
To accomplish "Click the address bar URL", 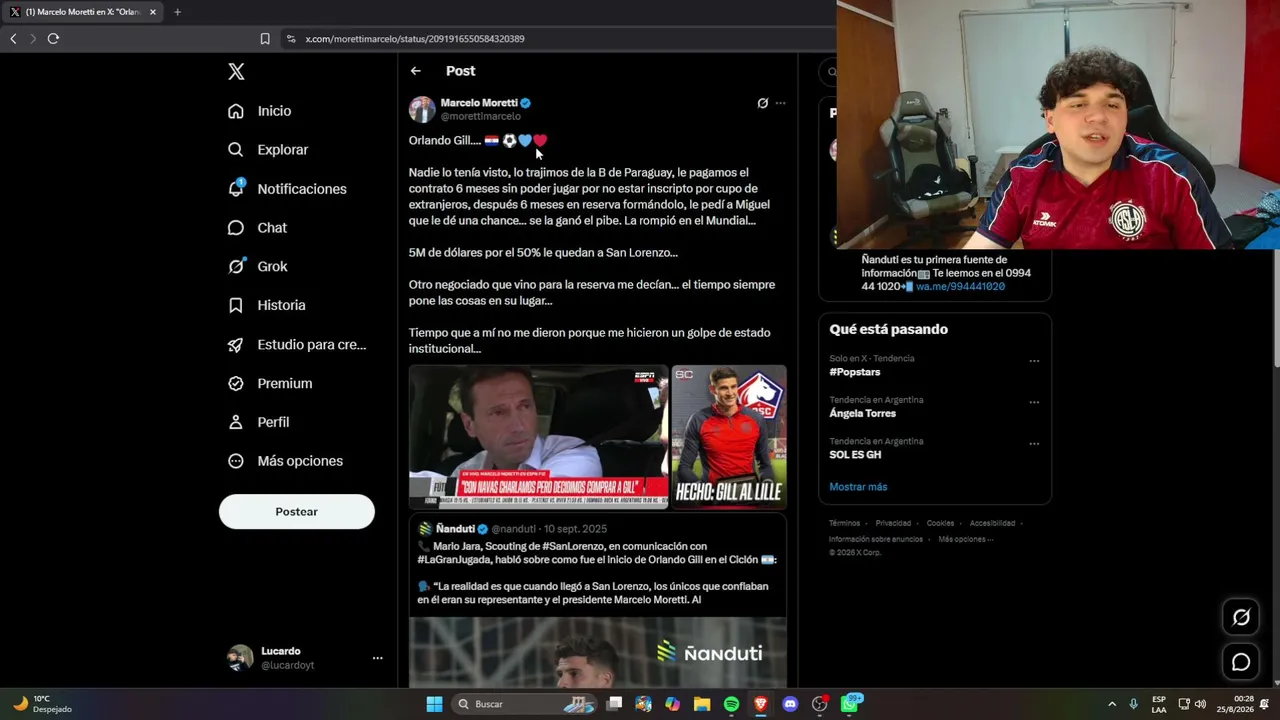I will click(x=415, y=39).
